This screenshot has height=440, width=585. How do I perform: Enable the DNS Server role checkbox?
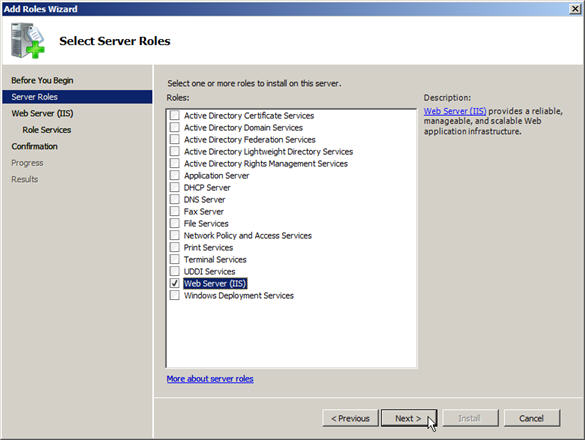[x=174, y=199]
